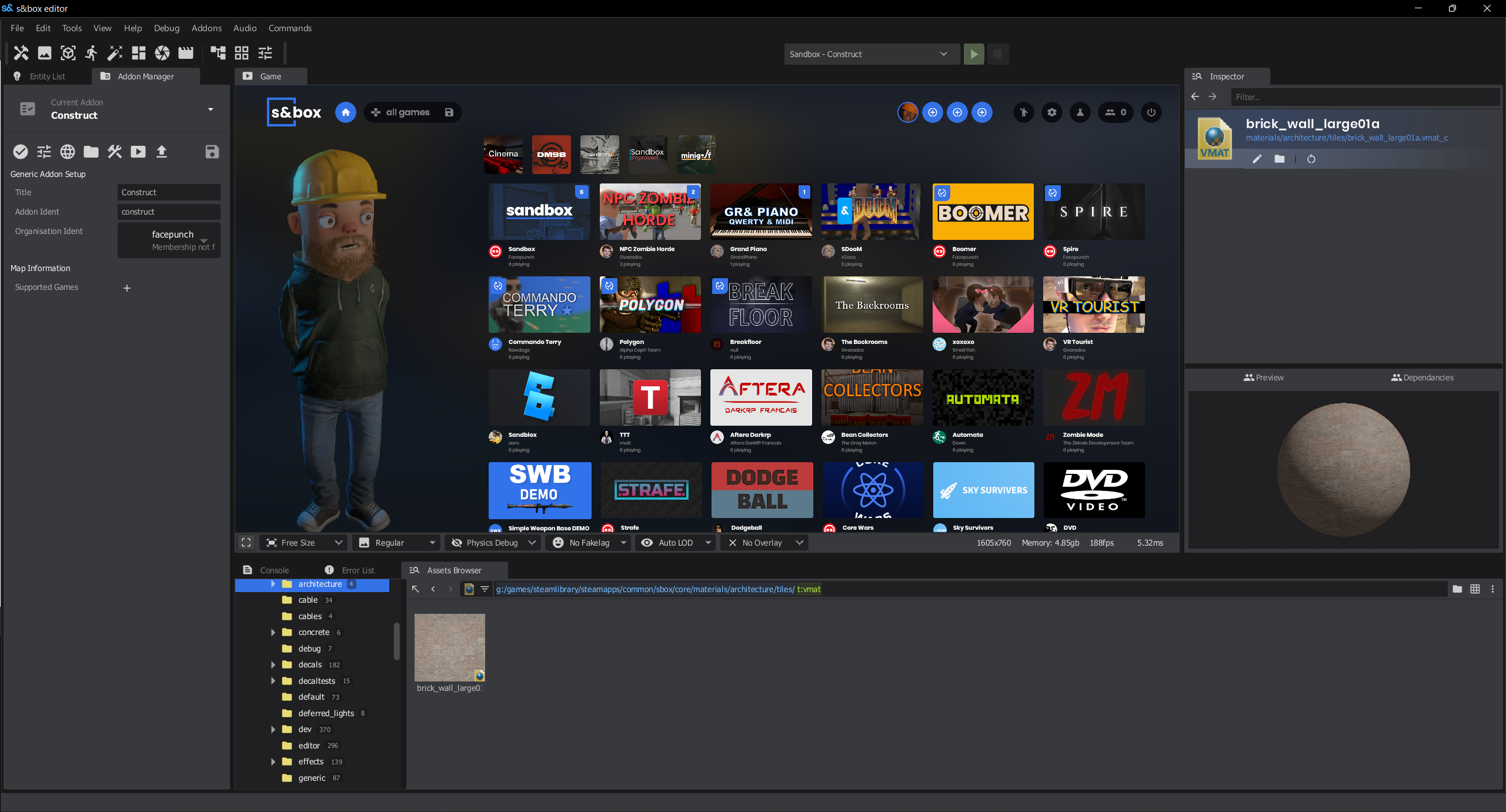This screenshot has width=1506, height=812.
Task: Open the Tools menu
Action: tap(72, 28)
